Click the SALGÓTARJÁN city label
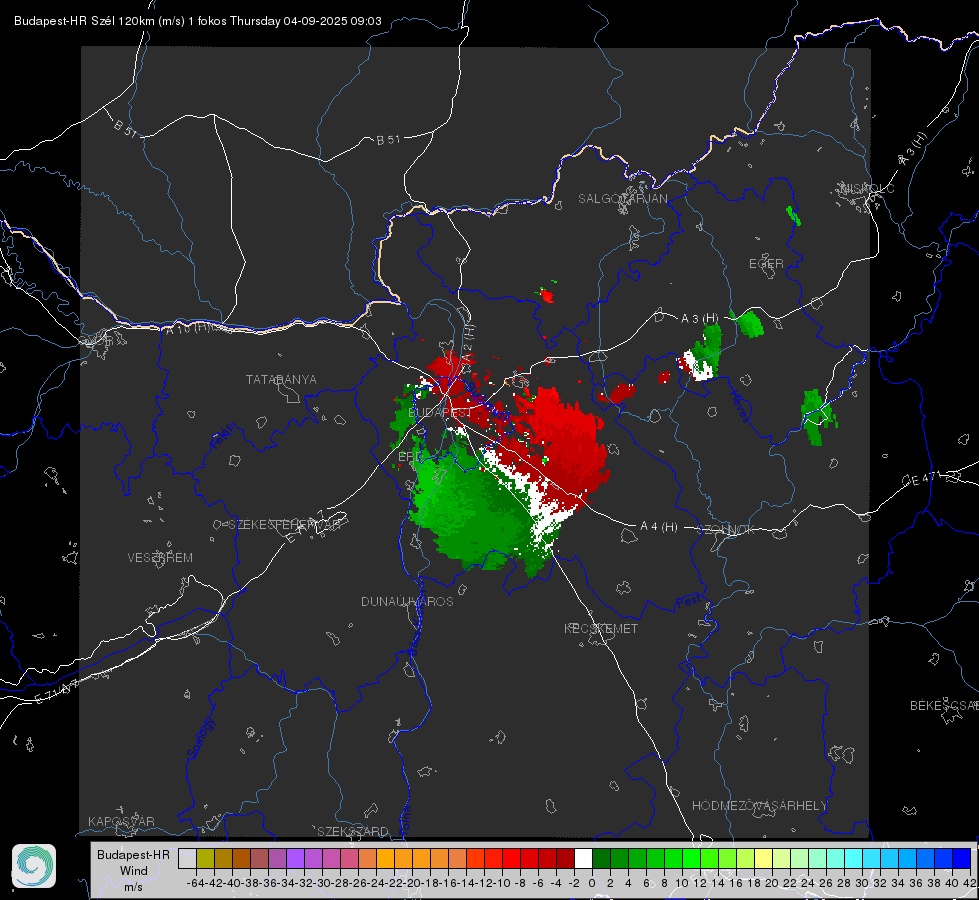The height and width of the screenshot is (900, 979). click(622, 199)
